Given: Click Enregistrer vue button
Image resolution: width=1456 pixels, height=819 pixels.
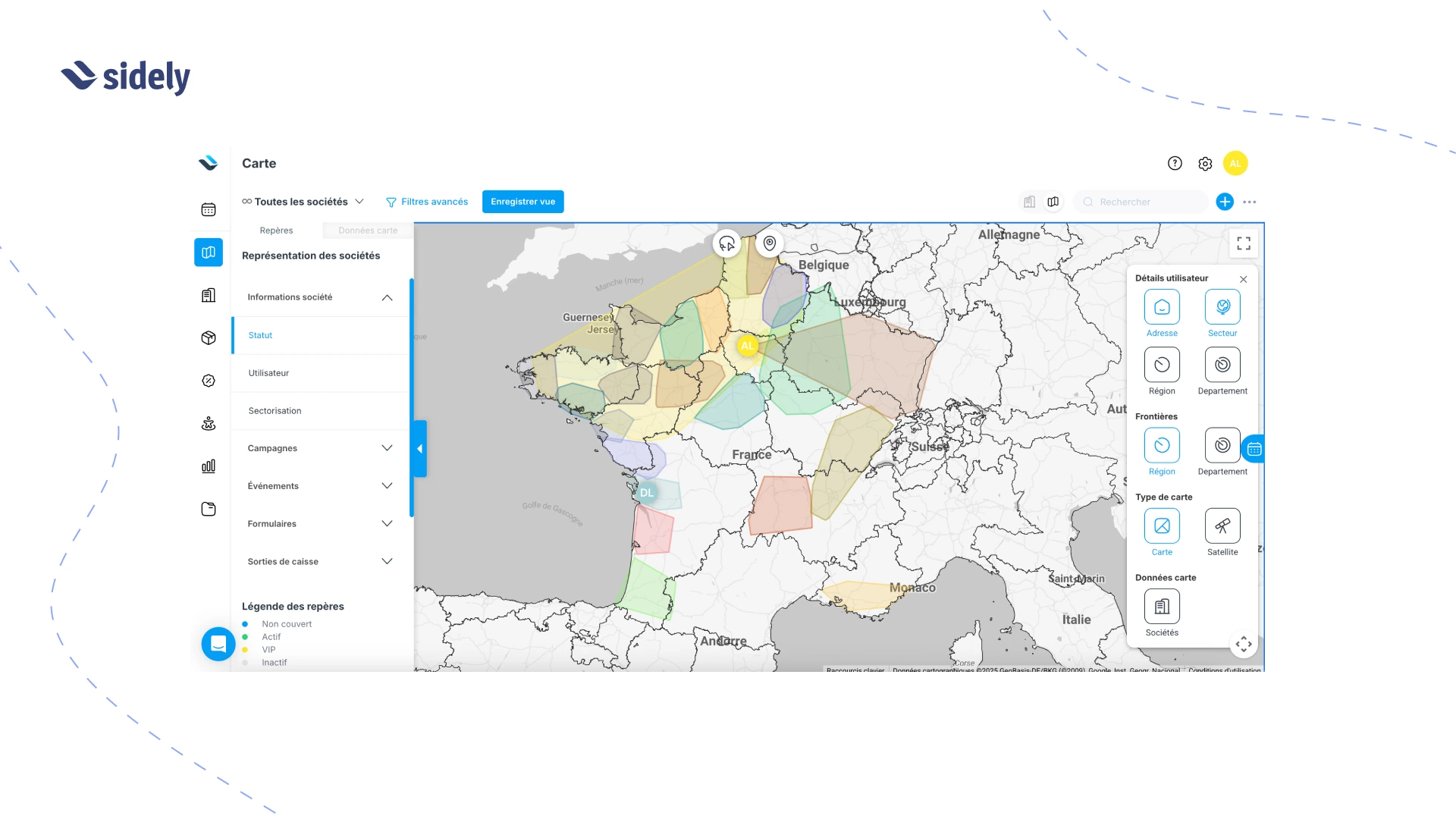Looking at the screenshot, I should [x=522, y=202].
